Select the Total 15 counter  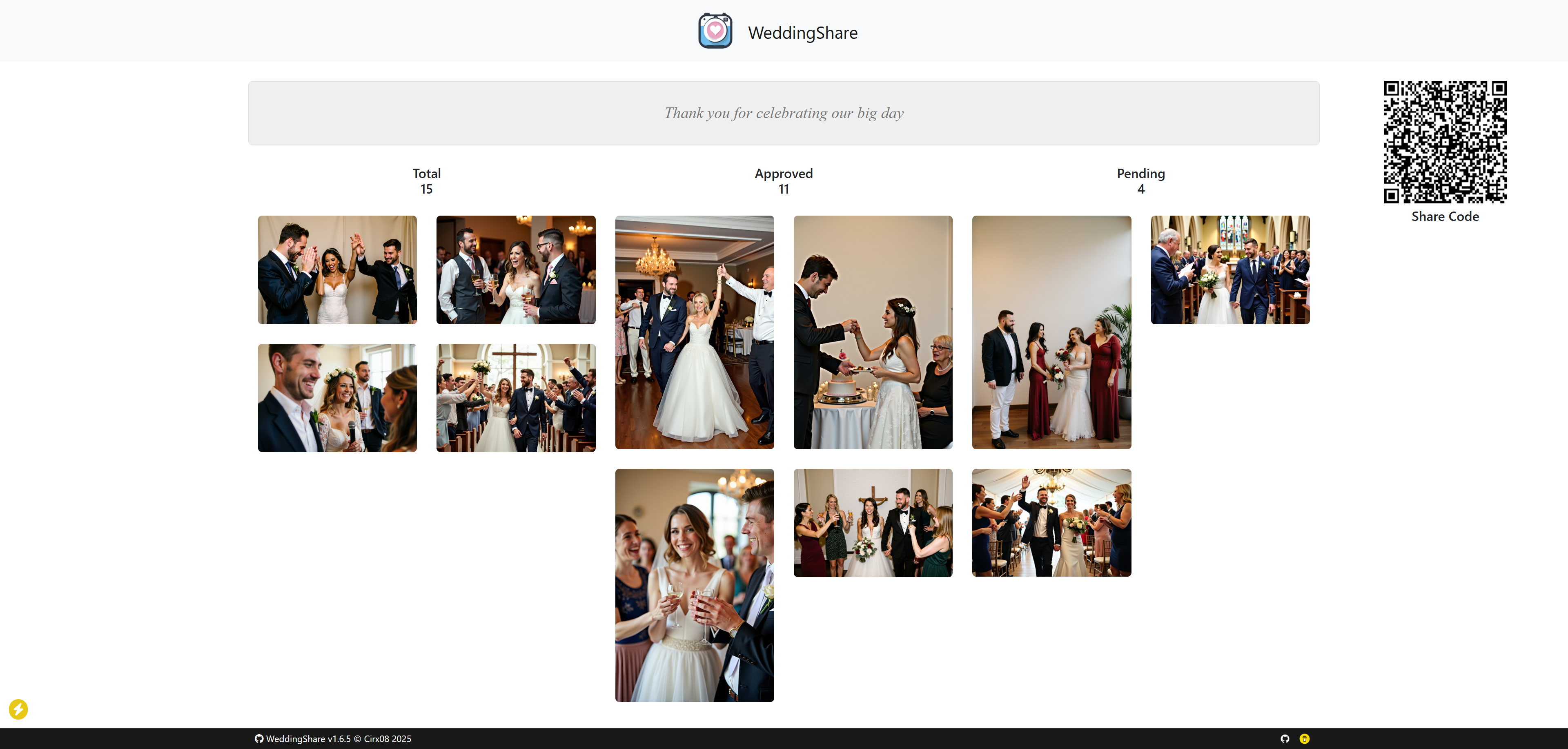pos(426,181)
